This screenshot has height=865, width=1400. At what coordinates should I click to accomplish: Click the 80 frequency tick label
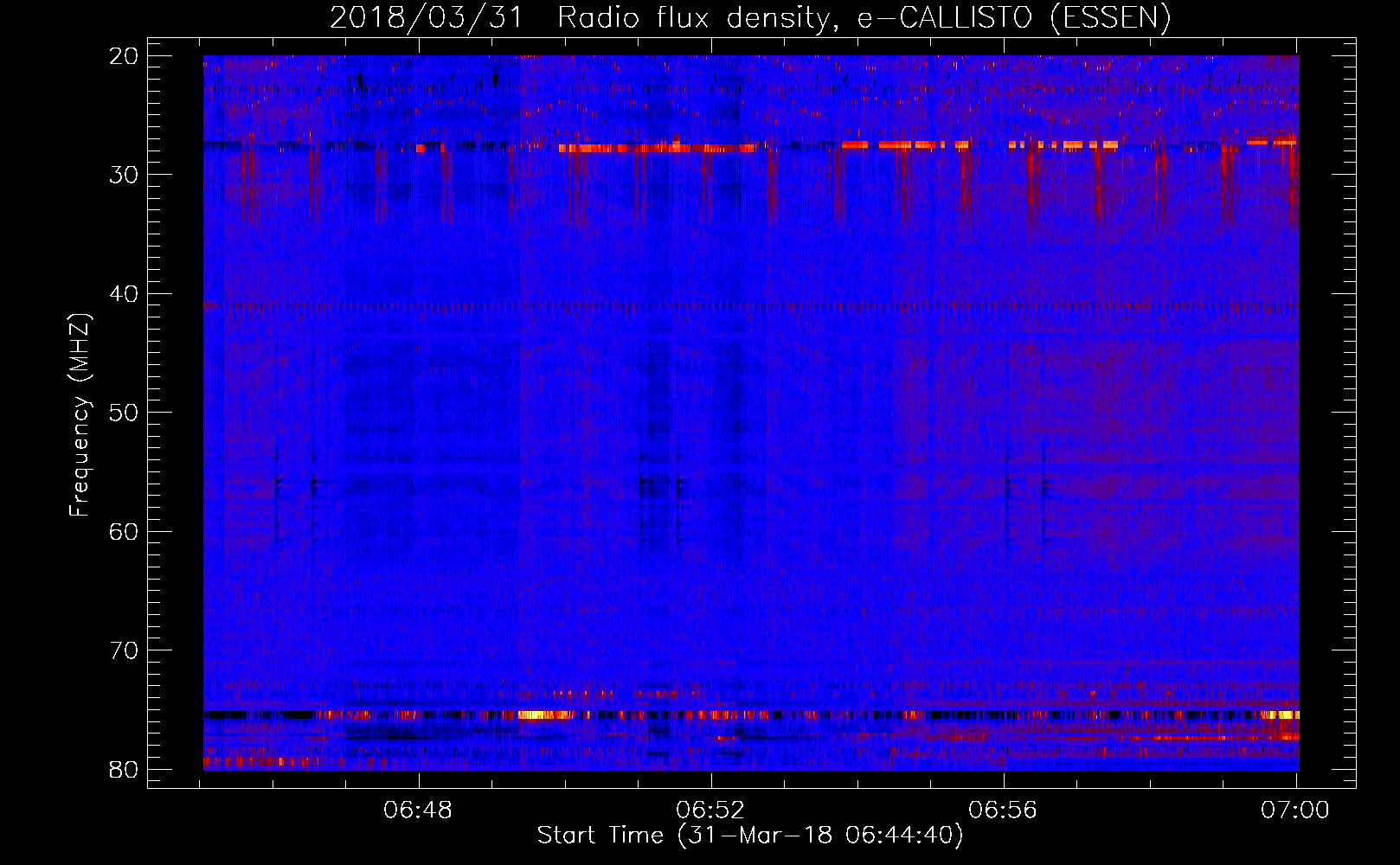coord(124,770)
